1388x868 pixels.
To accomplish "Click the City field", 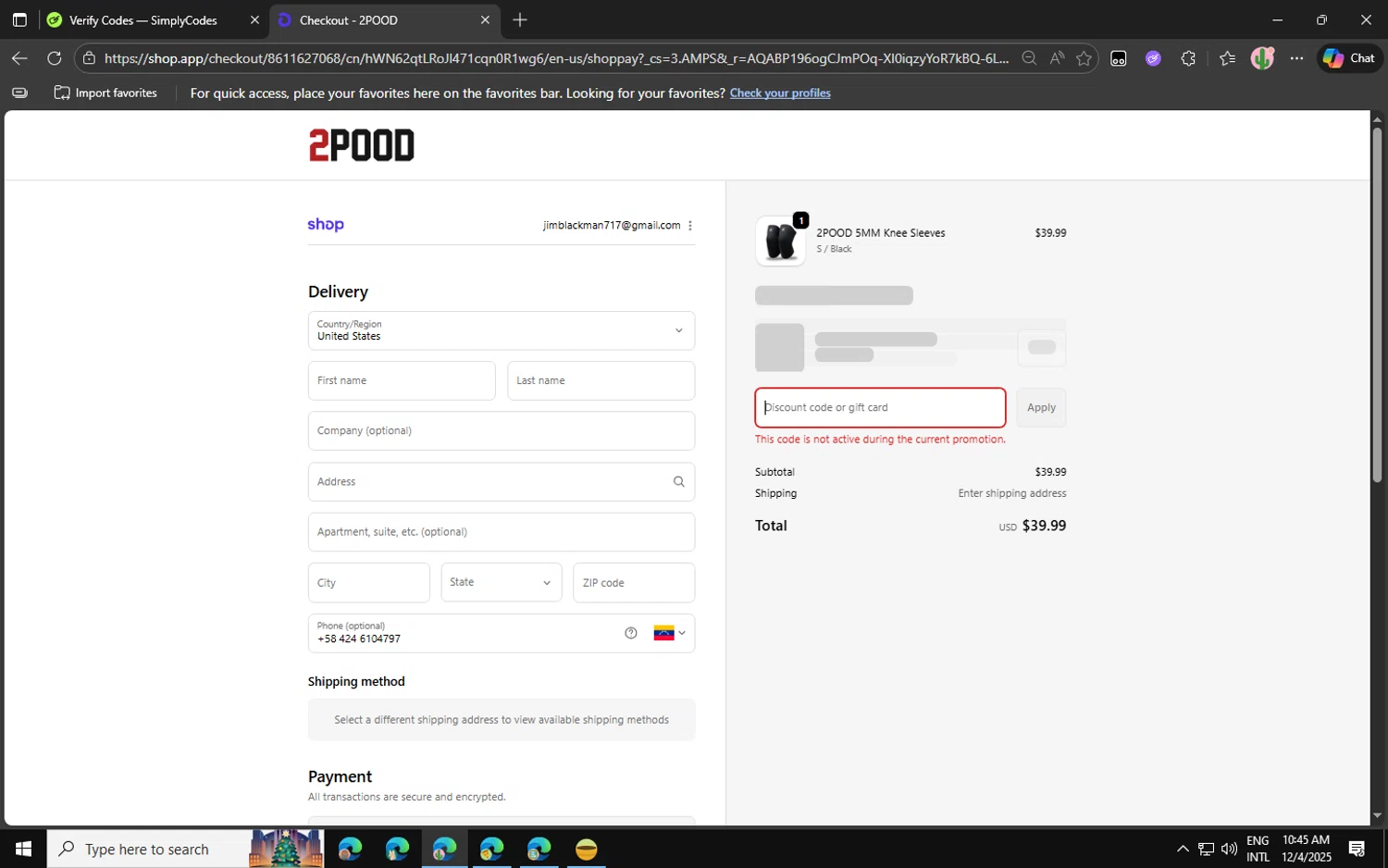I will [369, 583].
